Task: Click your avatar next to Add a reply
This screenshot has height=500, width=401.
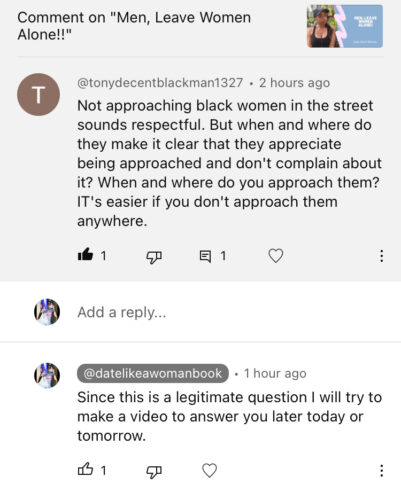Action: pyautogui.click(x=47, y=312)
